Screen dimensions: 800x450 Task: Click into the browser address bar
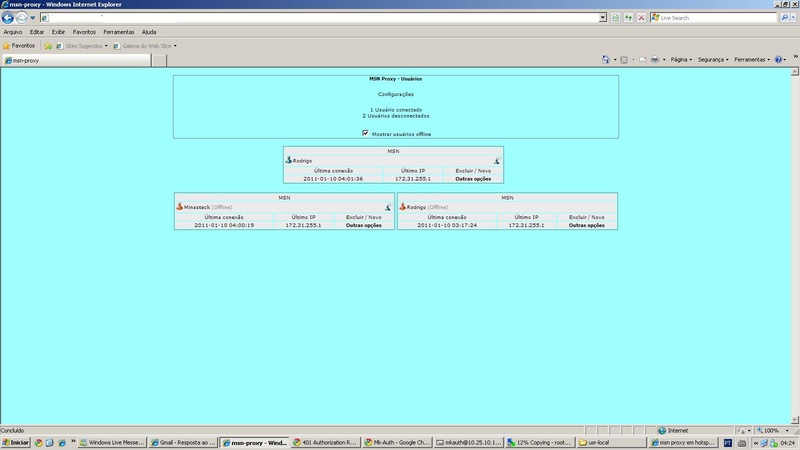click(x=323, y=18)
